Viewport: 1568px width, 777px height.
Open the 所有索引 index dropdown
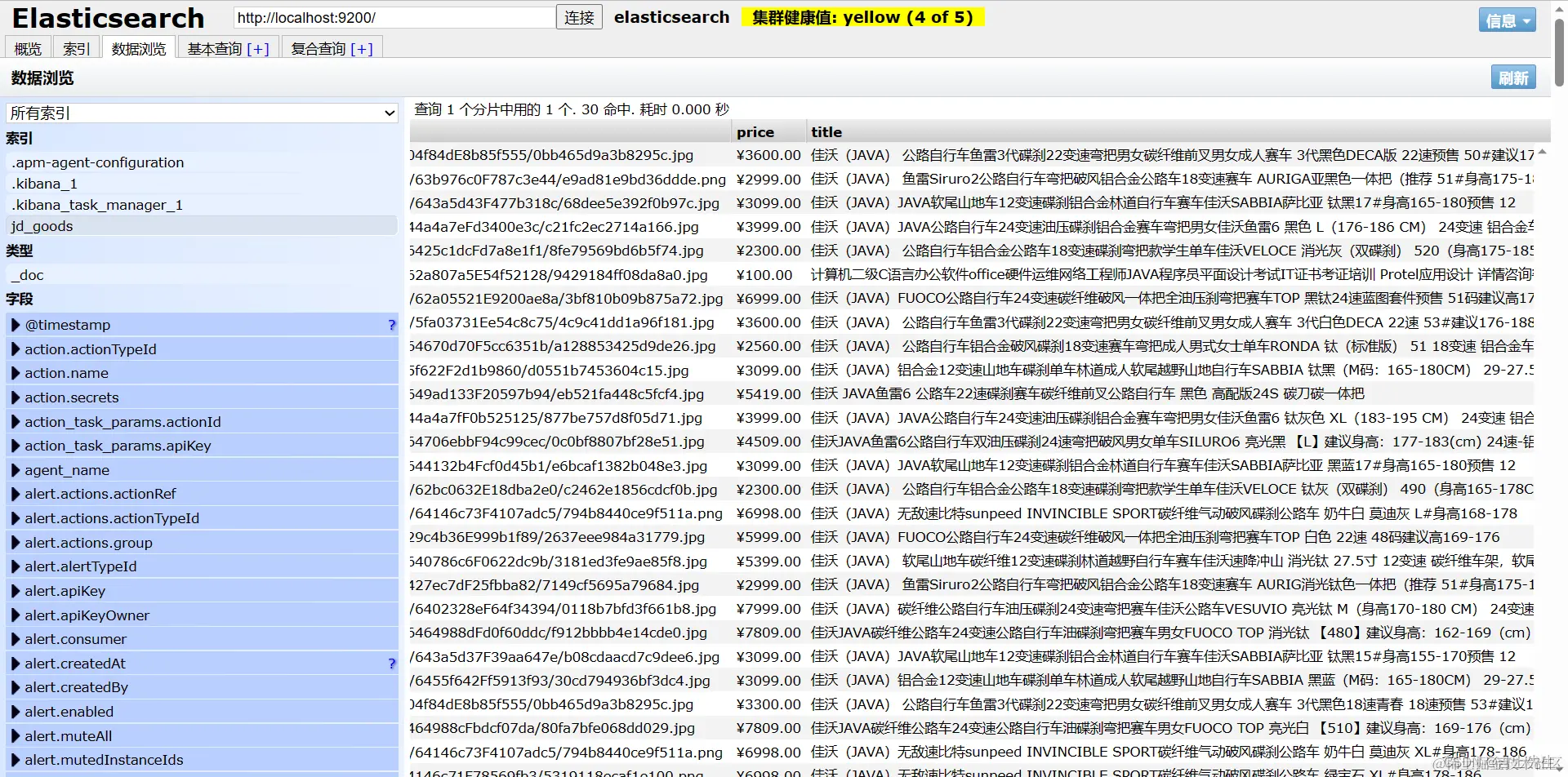tap(202, 113)
